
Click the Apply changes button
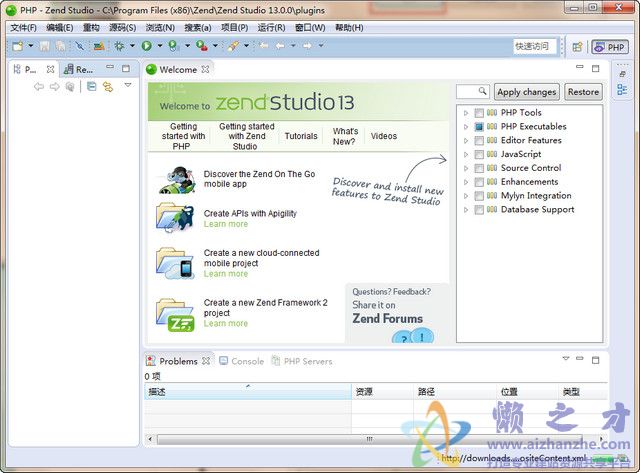527,92
